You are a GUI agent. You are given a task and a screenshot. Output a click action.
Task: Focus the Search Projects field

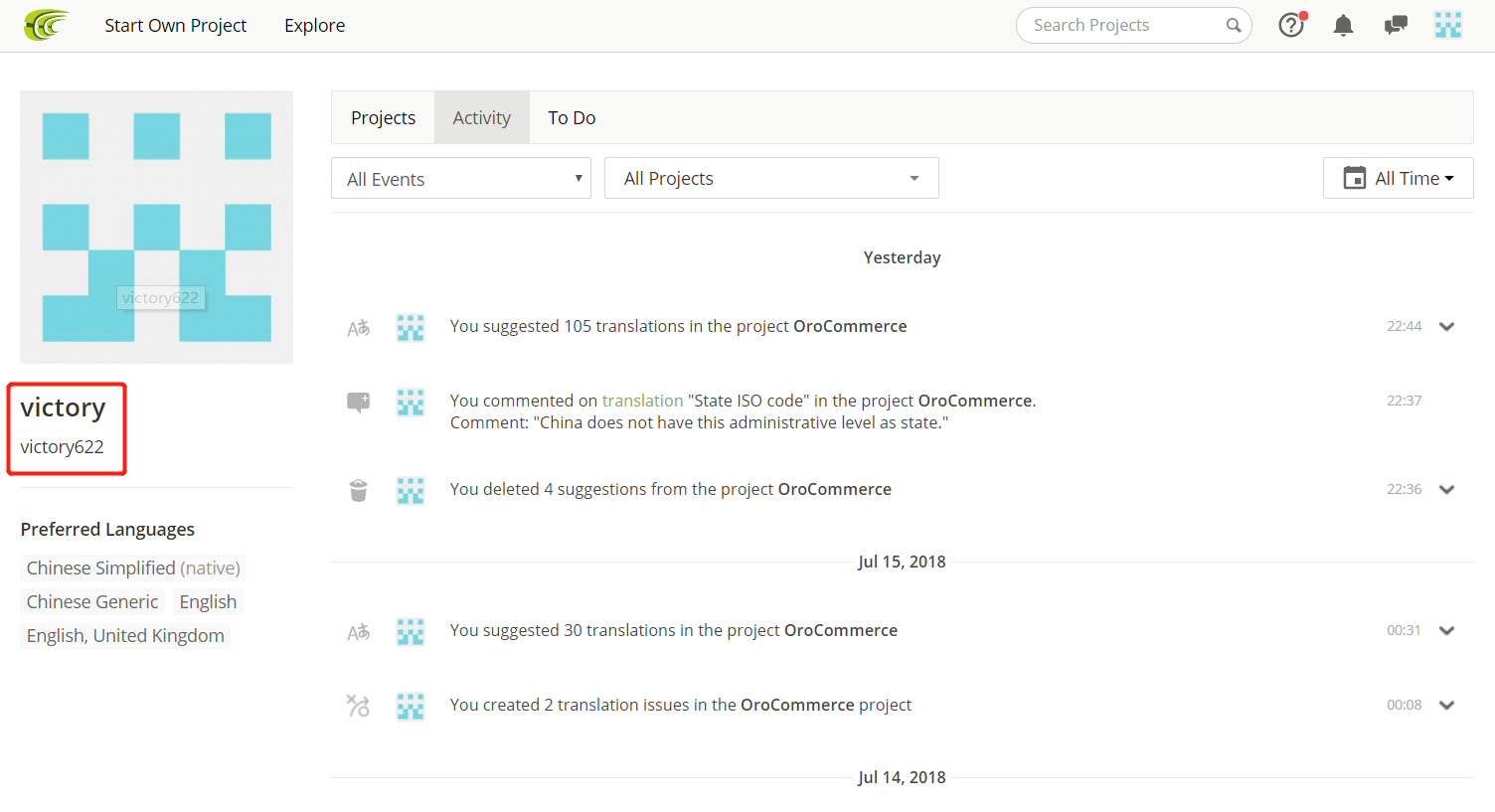(1134, 25)
